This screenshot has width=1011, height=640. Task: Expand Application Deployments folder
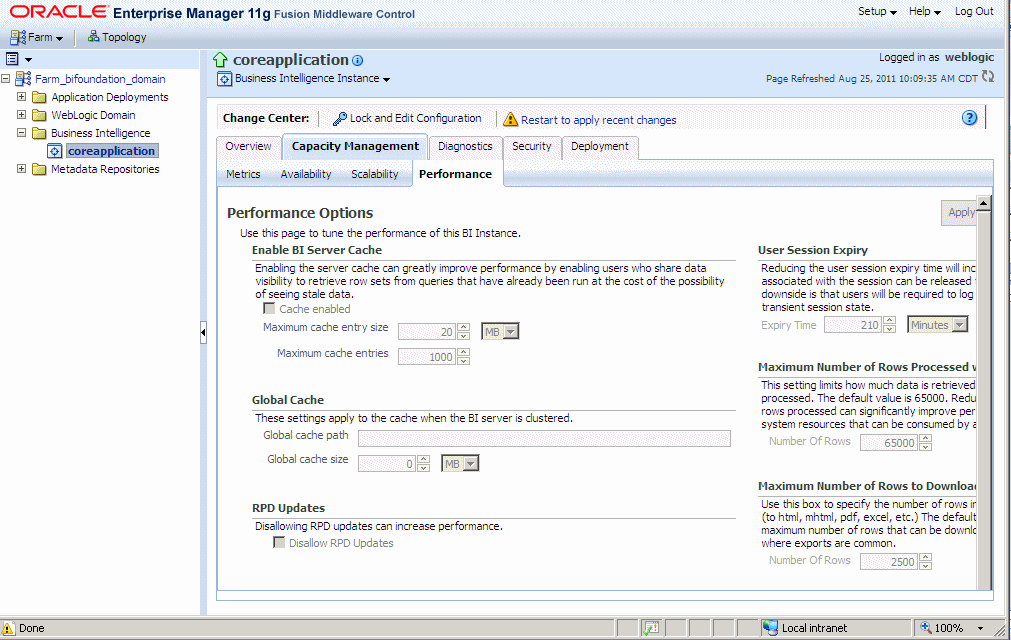pyautogui.click(x=21, y=97)
